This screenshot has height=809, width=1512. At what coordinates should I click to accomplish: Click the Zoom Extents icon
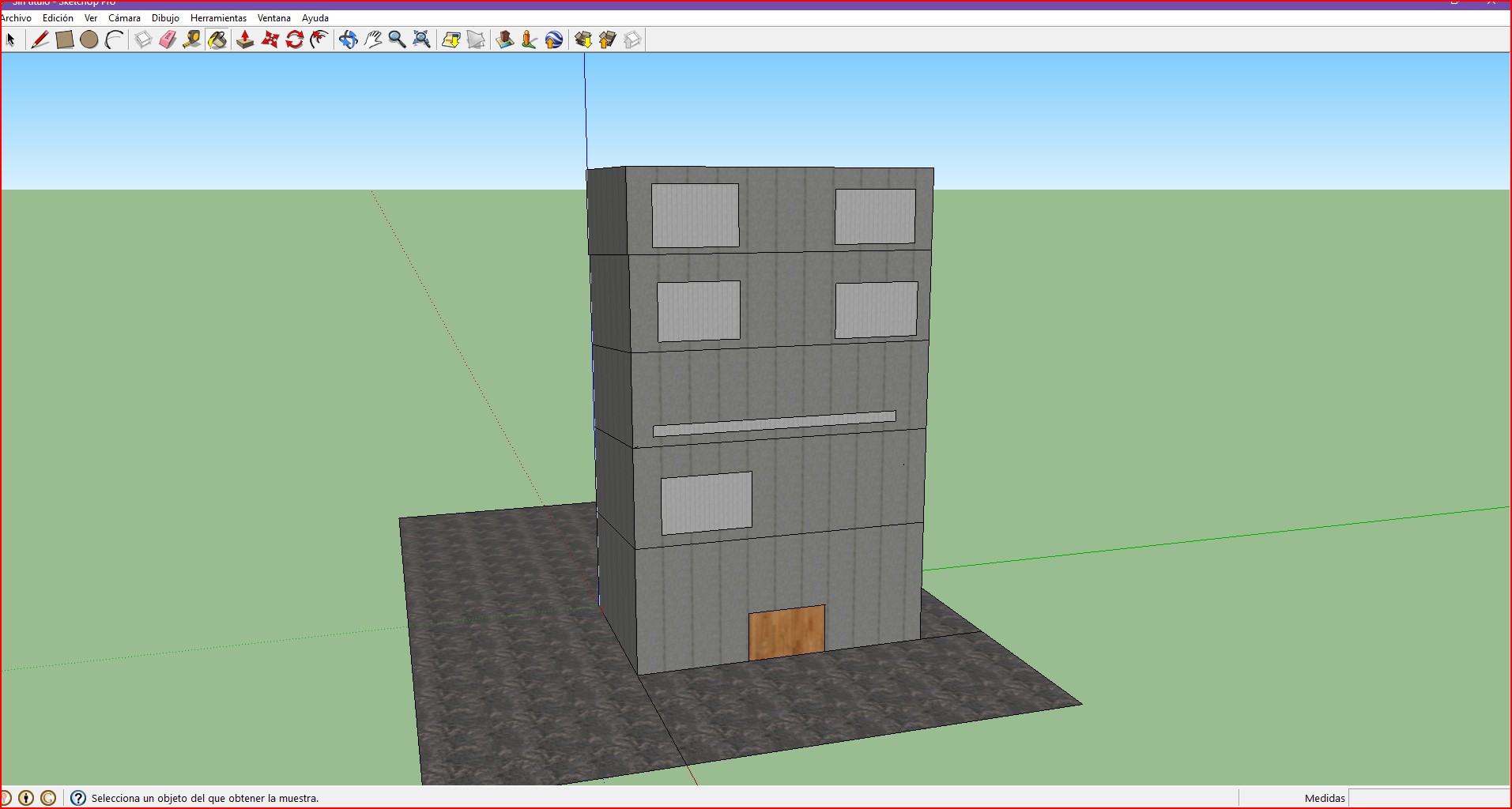click(422, 40)
